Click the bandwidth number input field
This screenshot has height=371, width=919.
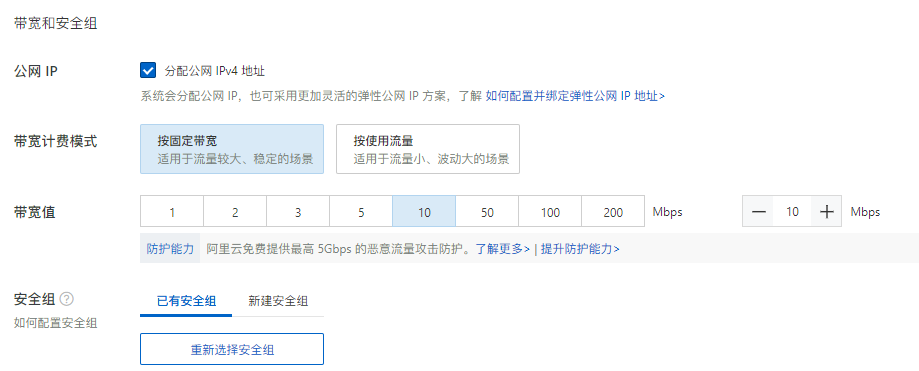[x=792, y=212]
